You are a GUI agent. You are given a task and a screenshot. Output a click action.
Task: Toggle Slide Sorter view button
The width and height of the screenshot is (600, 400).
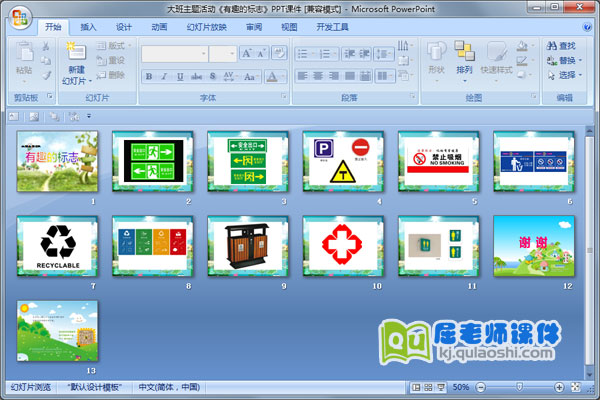point(428,387)
